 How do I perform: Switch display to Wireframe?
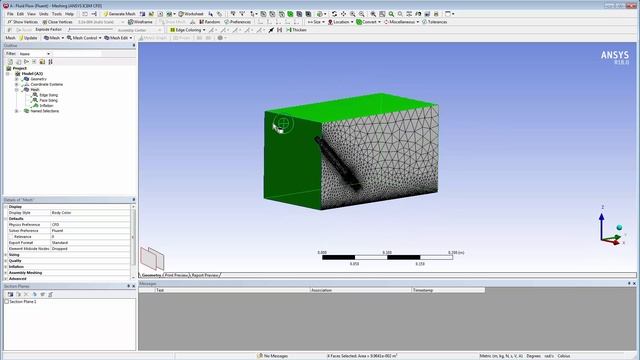tap(140, 22)
